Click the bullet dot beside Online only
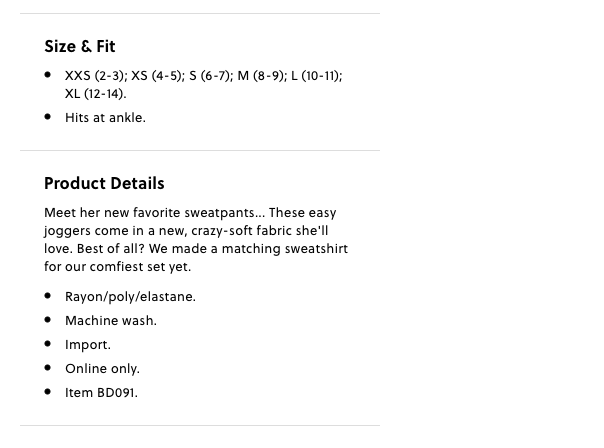The height and width of the screenshot is (448, 604). (48, 368)
